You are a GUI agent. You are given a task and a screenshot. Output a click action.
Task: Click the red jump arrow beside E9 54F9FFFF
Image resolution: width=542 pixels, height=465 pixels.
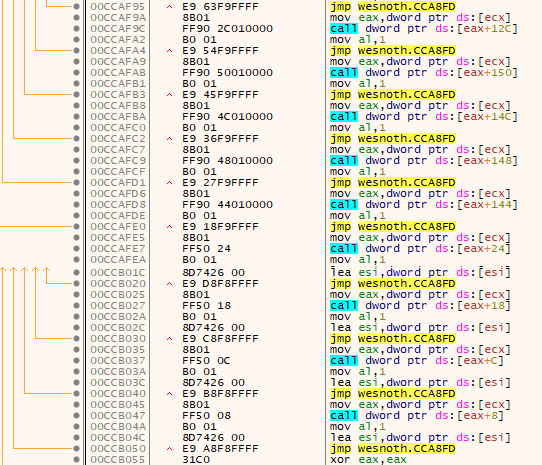click(169, 50)
